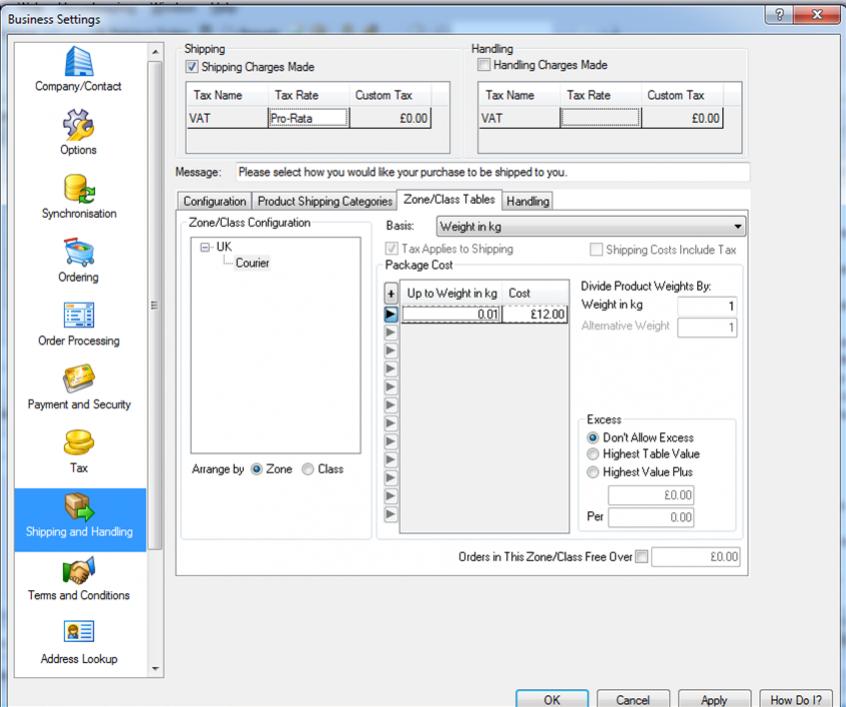Collapse the UK zone tree node
The width and height of the screenshot is (846, 707).
[206, 246]
